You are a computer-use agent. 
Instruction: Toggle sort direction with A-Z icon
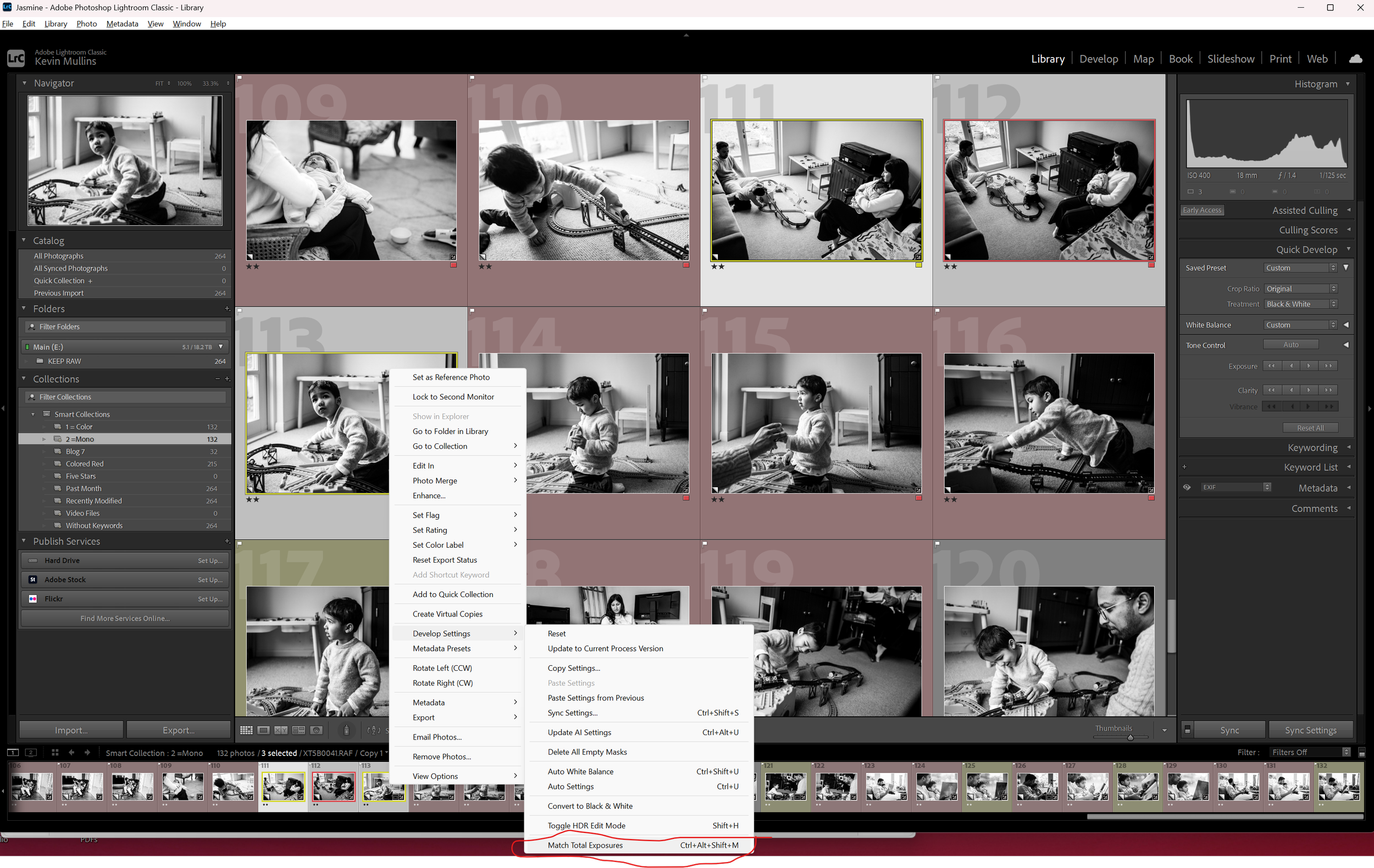pyautogui.click(x=374, y=730)
